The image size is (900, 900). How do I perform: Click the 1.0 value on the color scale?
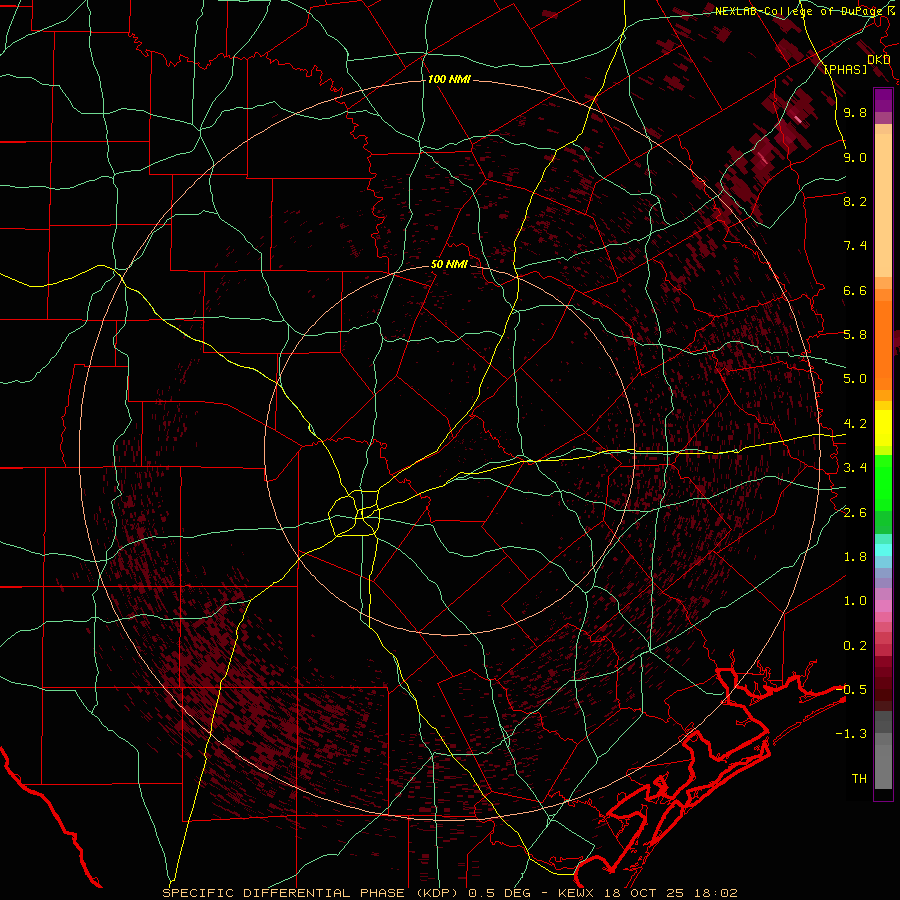(x=855, y=601)
